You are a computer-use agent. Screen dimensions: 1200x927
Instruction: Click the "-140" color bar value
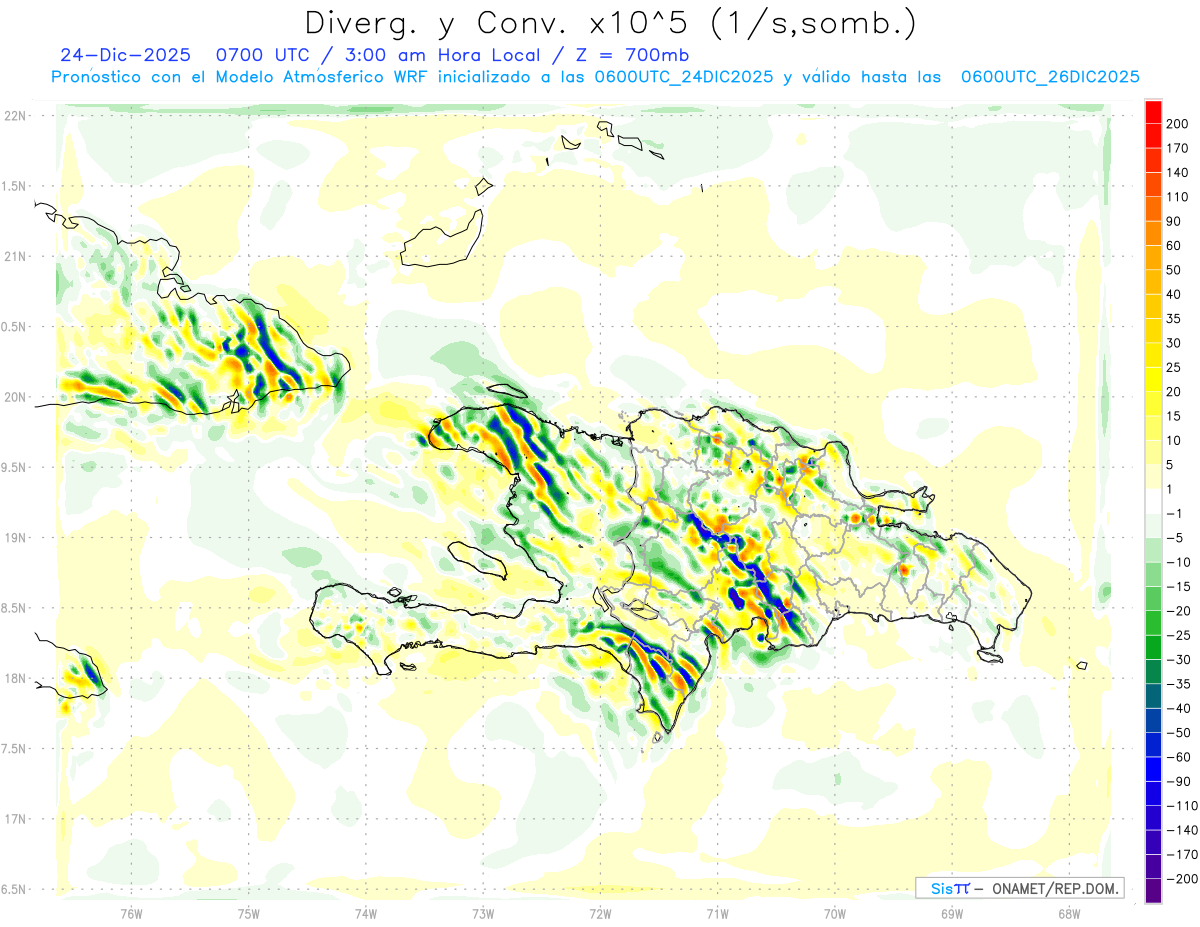(1183, 830)
